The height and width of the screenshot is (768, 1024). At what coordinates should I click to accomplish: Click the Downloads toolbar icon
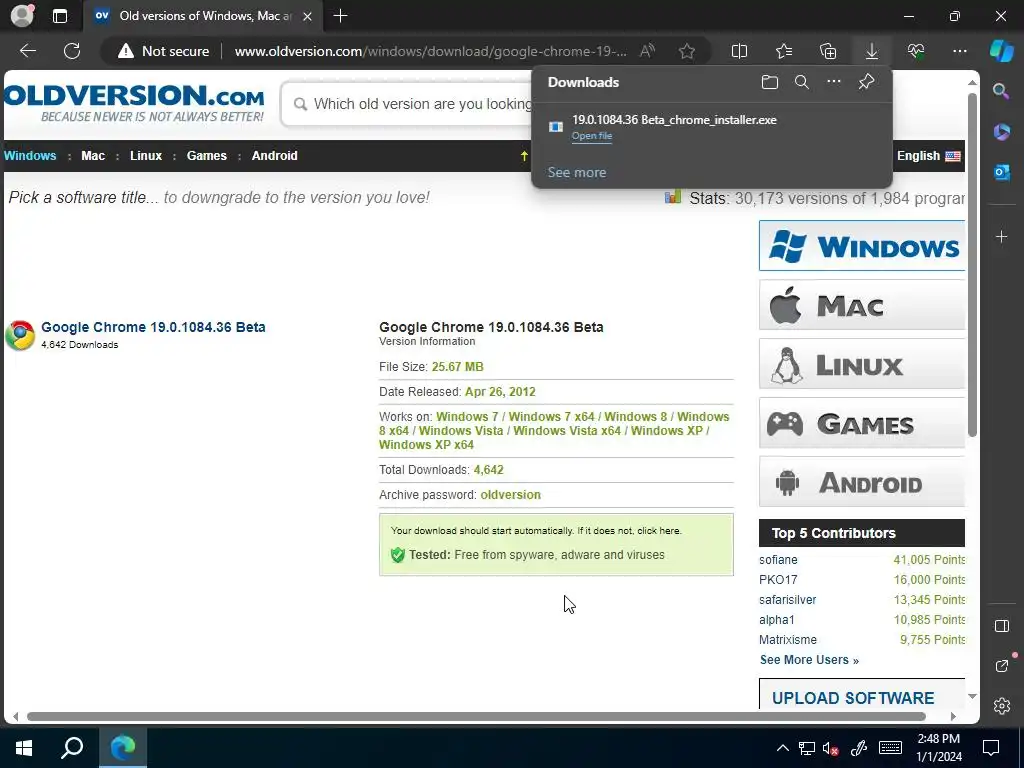point(871,51)
